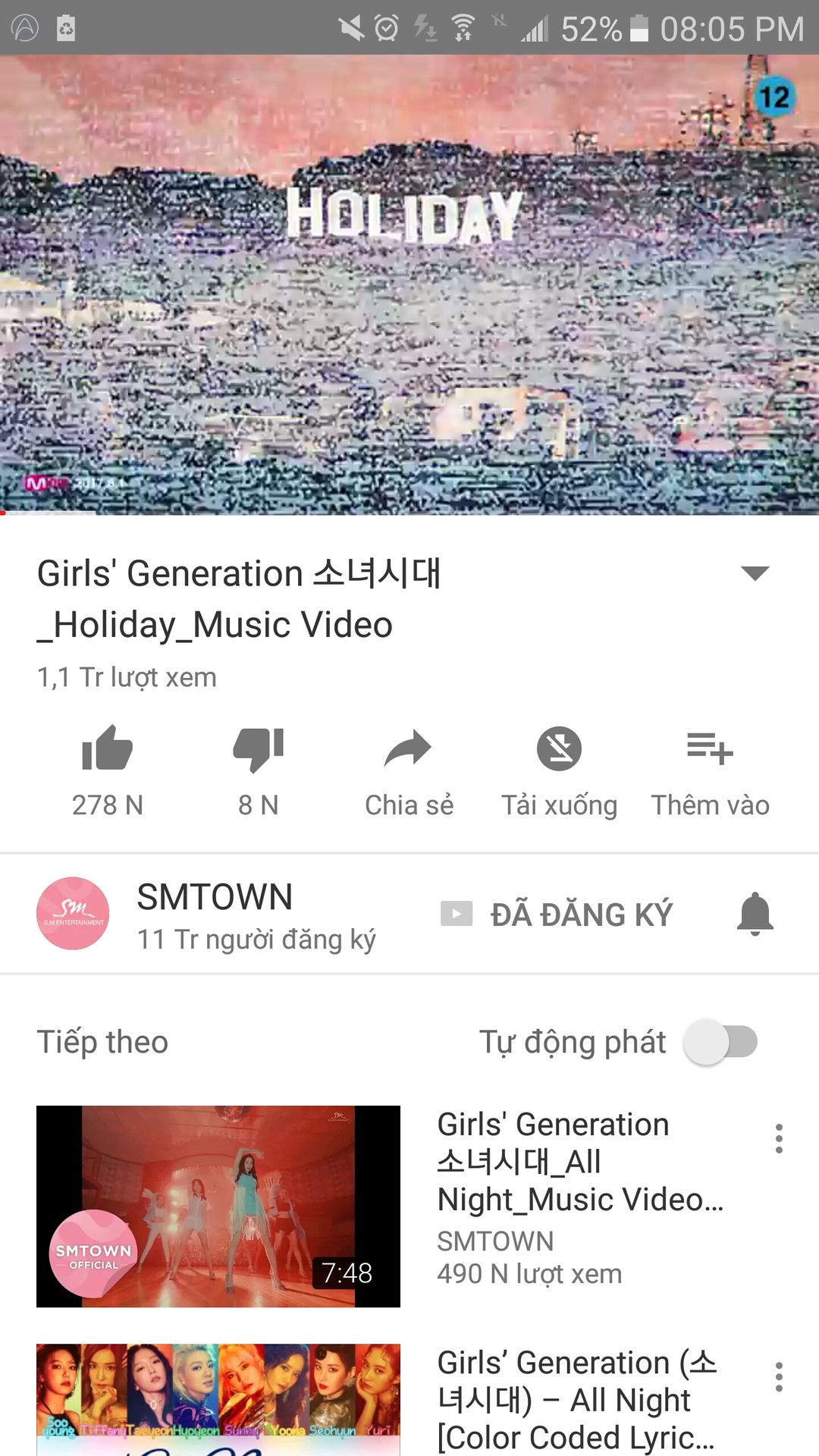Image resolution: width=819 pixels, height=1456 pixels.
Task: Open All Night Music Video title
Action: (x=580, y=1162)
